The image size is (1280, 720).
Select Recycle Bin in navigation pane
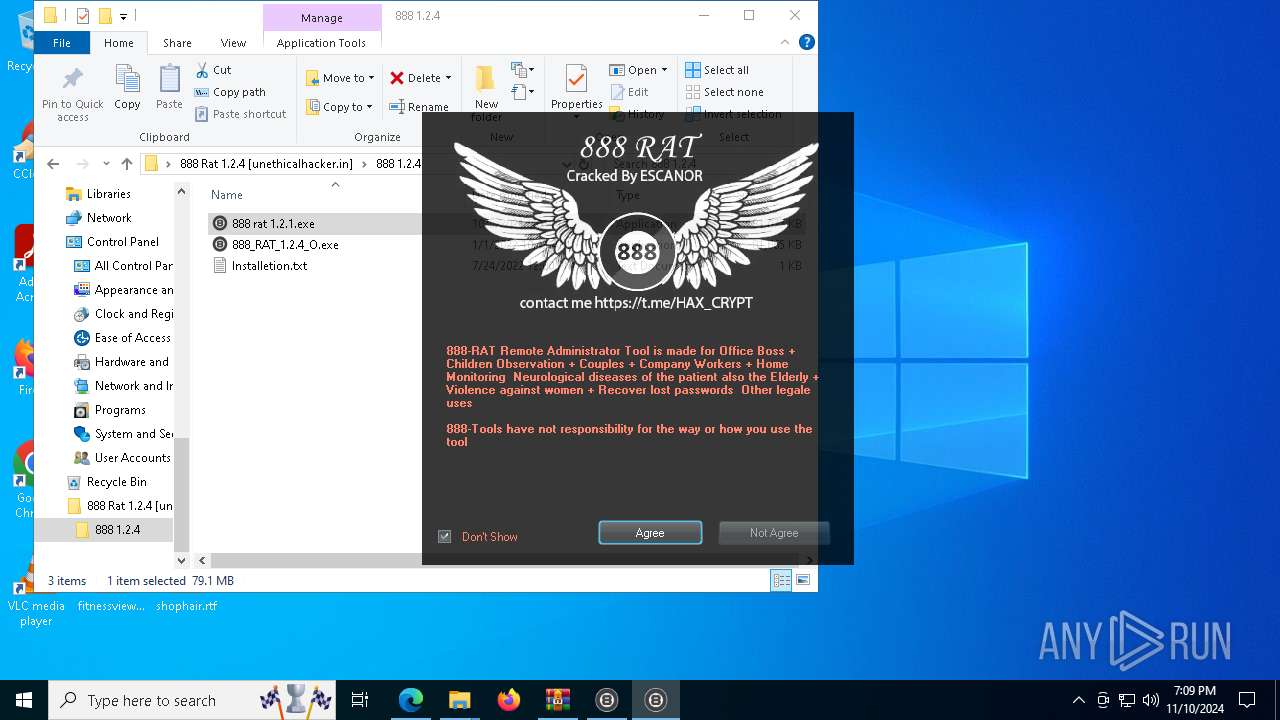pyautogui.click(x=116, y=482)
